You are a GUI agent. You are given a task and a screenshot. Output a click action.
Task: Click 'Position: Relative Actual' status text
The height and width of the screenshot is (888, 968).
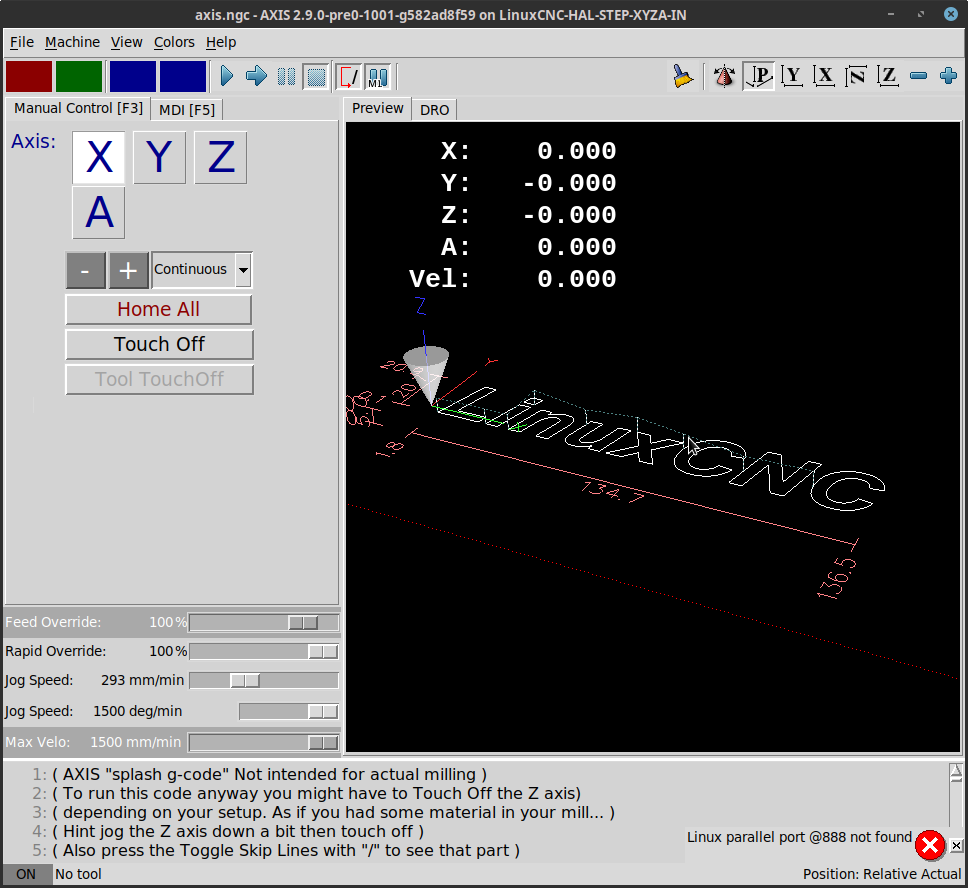pyautogui.click(x=882, y=874)
